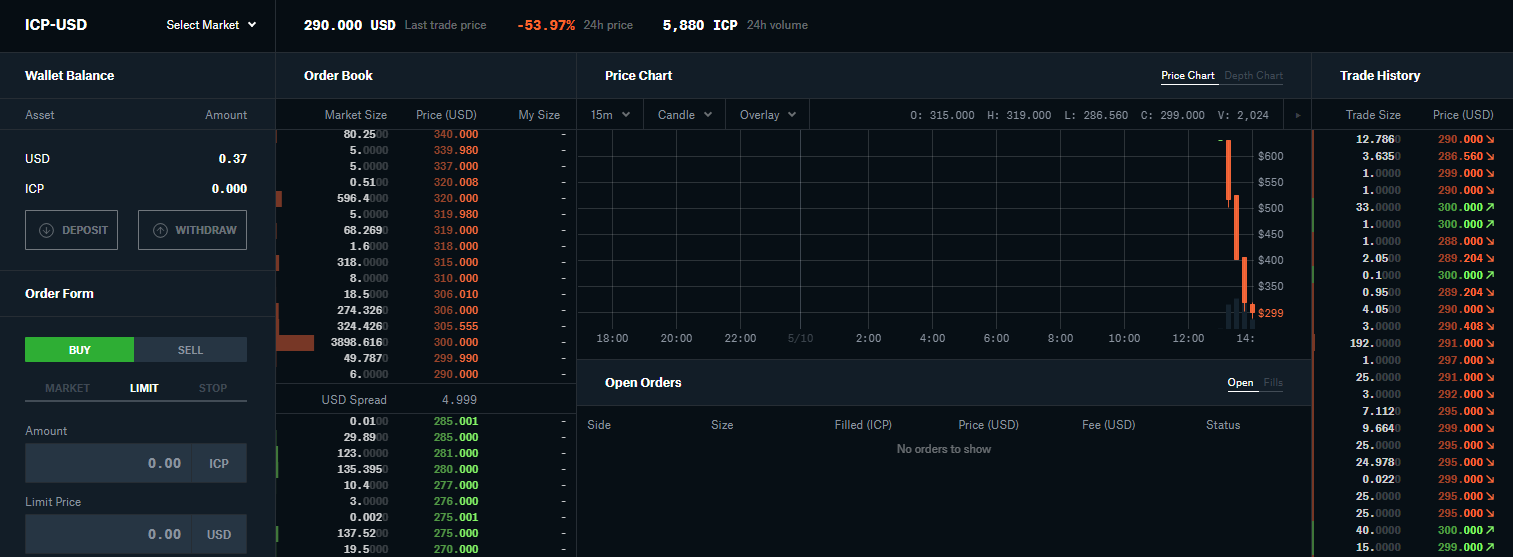This screenshot has width=1513, height=557.
Task: Click the ask price 299.990
Action: click(x=456, y=358)
